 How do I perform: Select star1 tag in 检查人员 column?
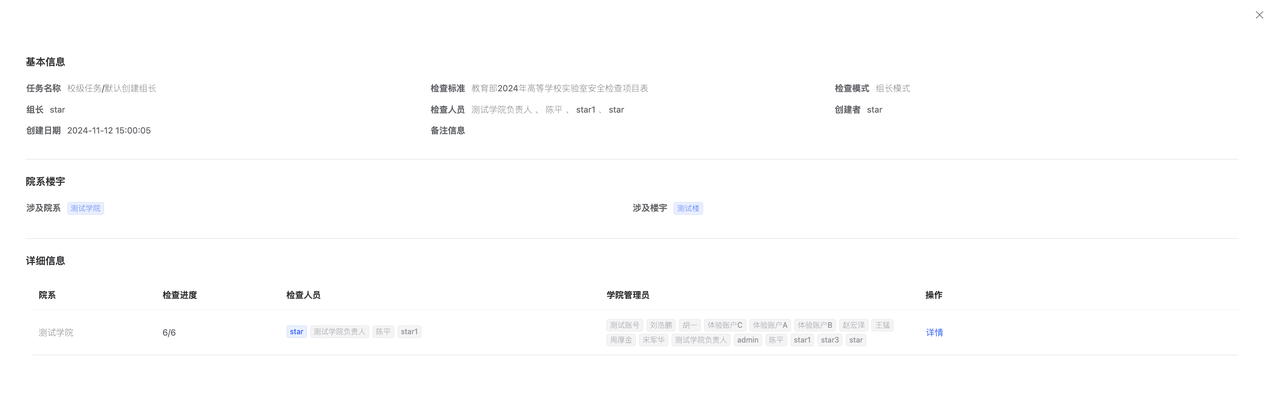coord(409,332)
